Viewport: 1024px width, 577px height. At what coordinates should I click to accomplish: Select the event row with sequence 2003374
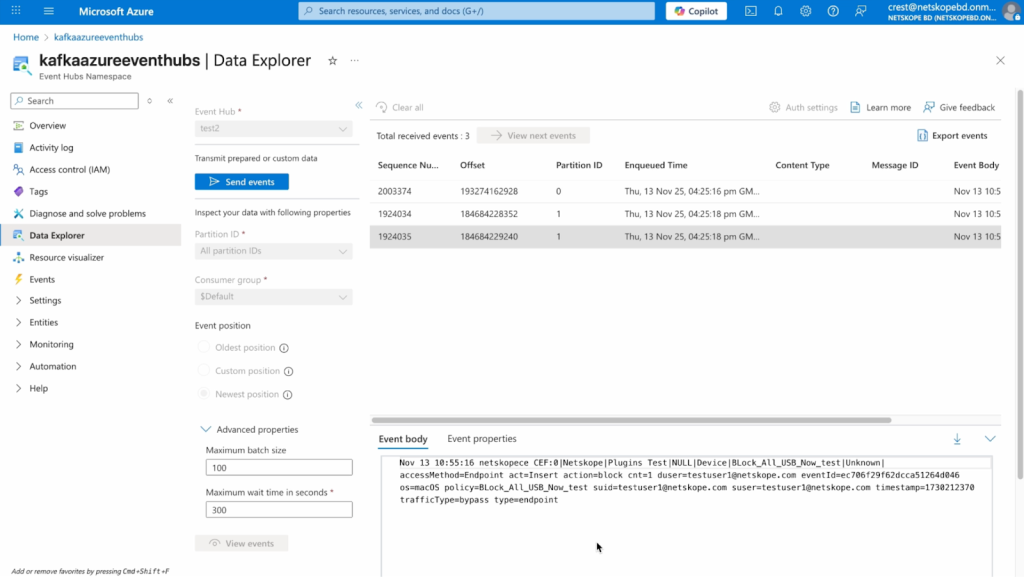[685, 191]
